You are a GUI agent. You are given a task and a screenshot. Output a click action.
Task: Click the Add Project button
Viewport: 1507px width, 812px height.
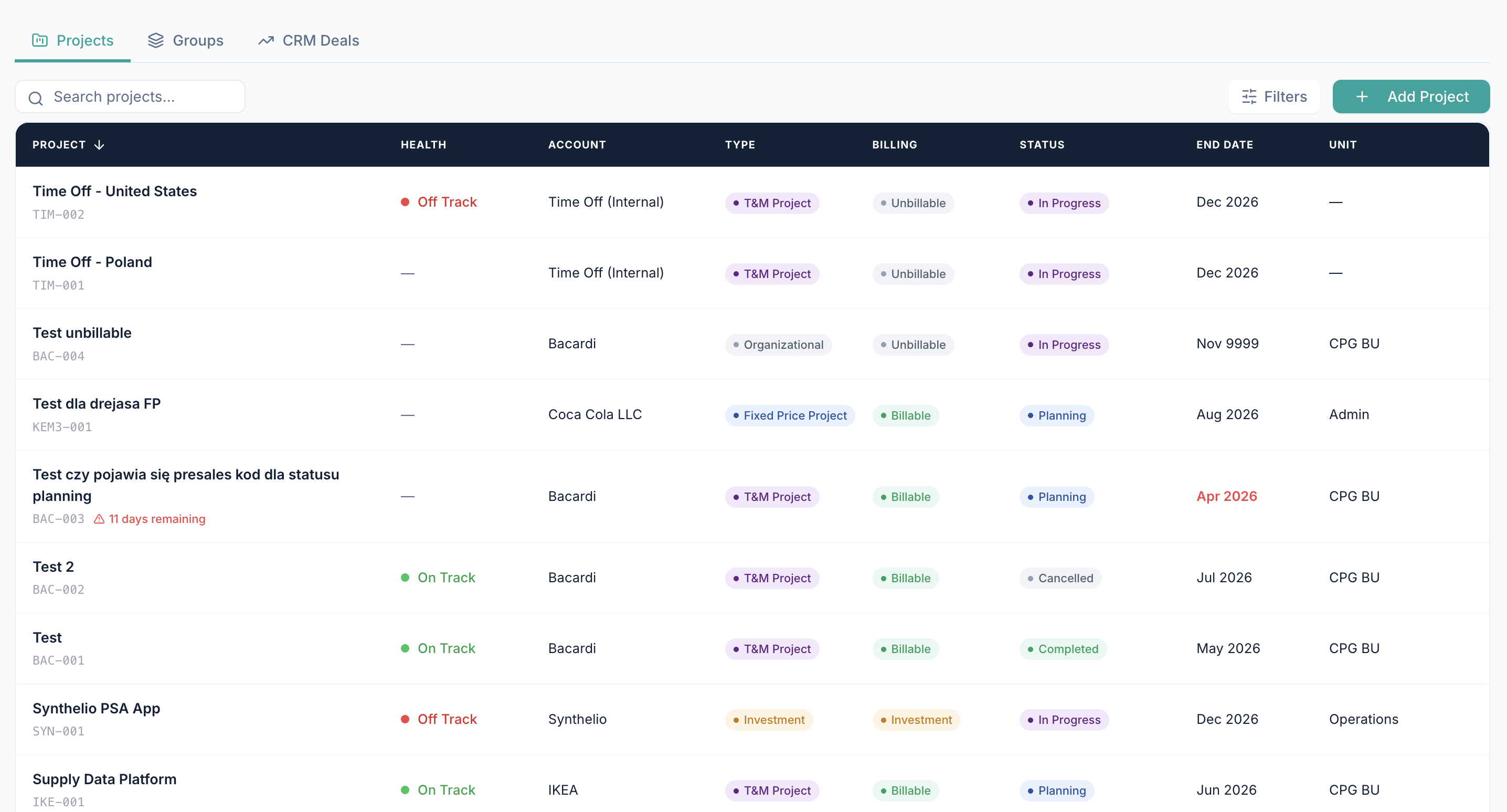tap(1411, 97)
